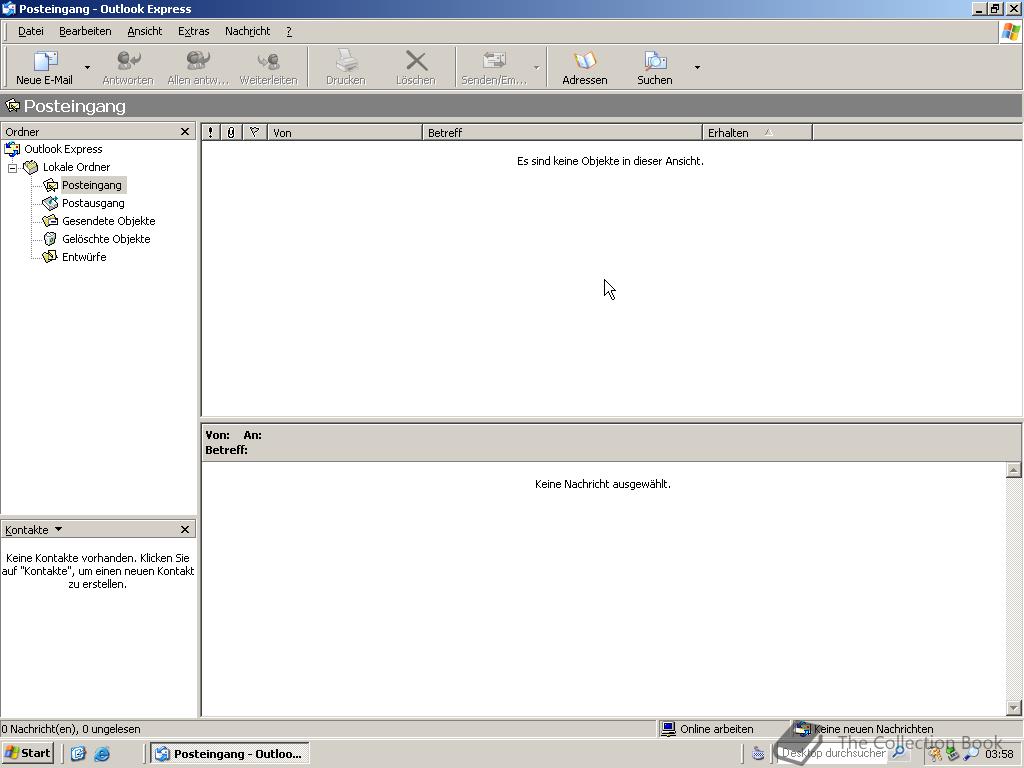Launch Internet Explorer from quick launch
Image resolution: width=1024 pixels, height=768 pixels.
point(102,754)
